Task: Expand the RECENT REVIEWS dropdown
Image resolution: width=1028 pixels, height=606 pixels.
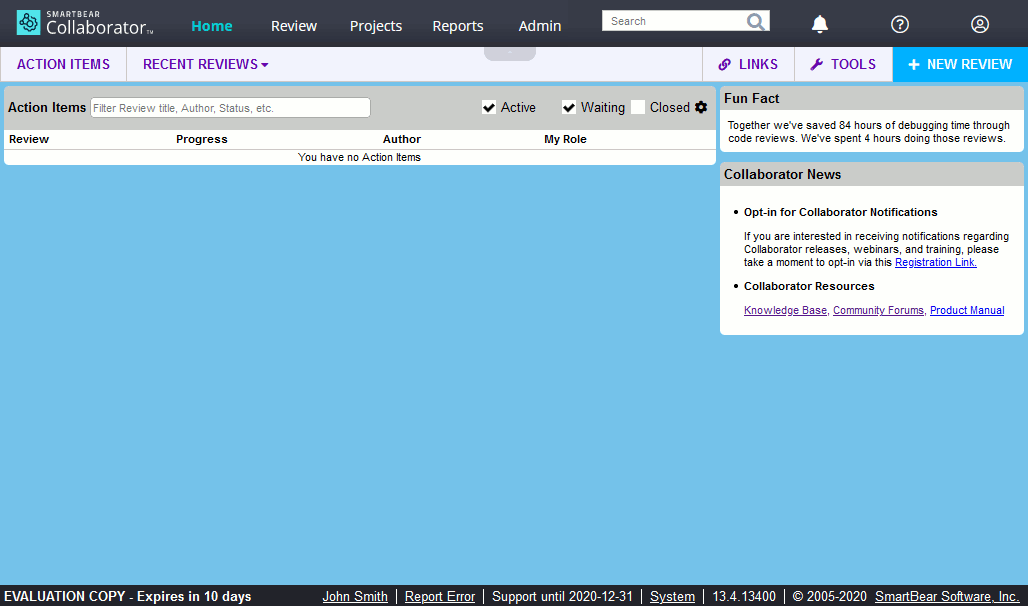Action: (x=204, y=64)
